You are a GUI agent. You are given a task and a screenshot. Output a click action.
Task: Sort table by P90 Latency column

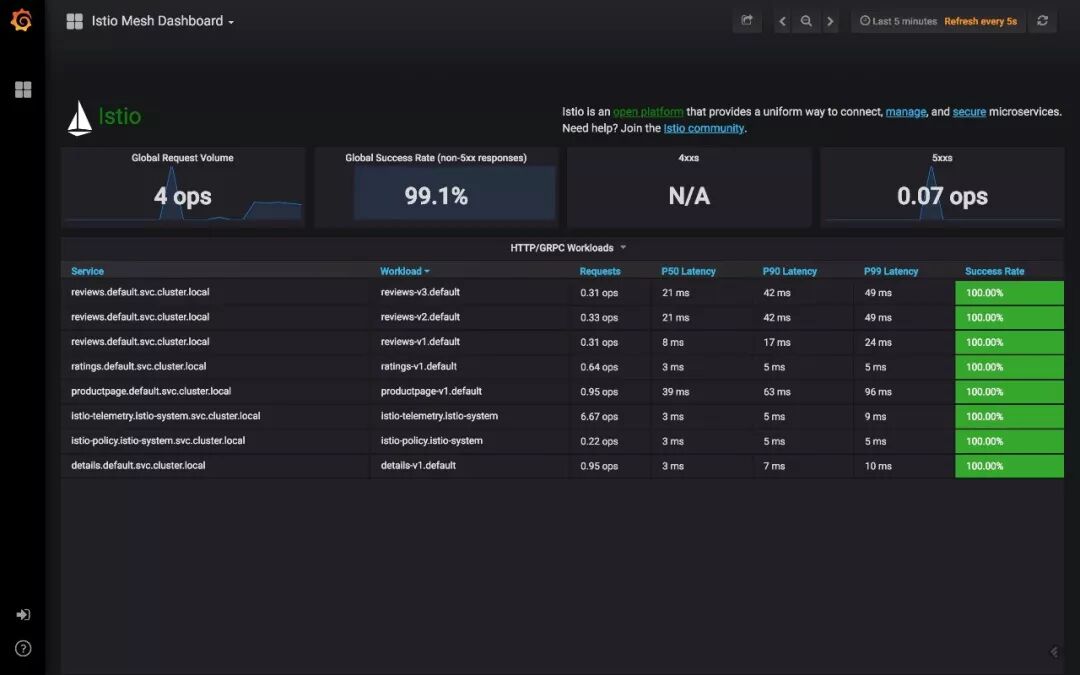click(x=789, y=271)
